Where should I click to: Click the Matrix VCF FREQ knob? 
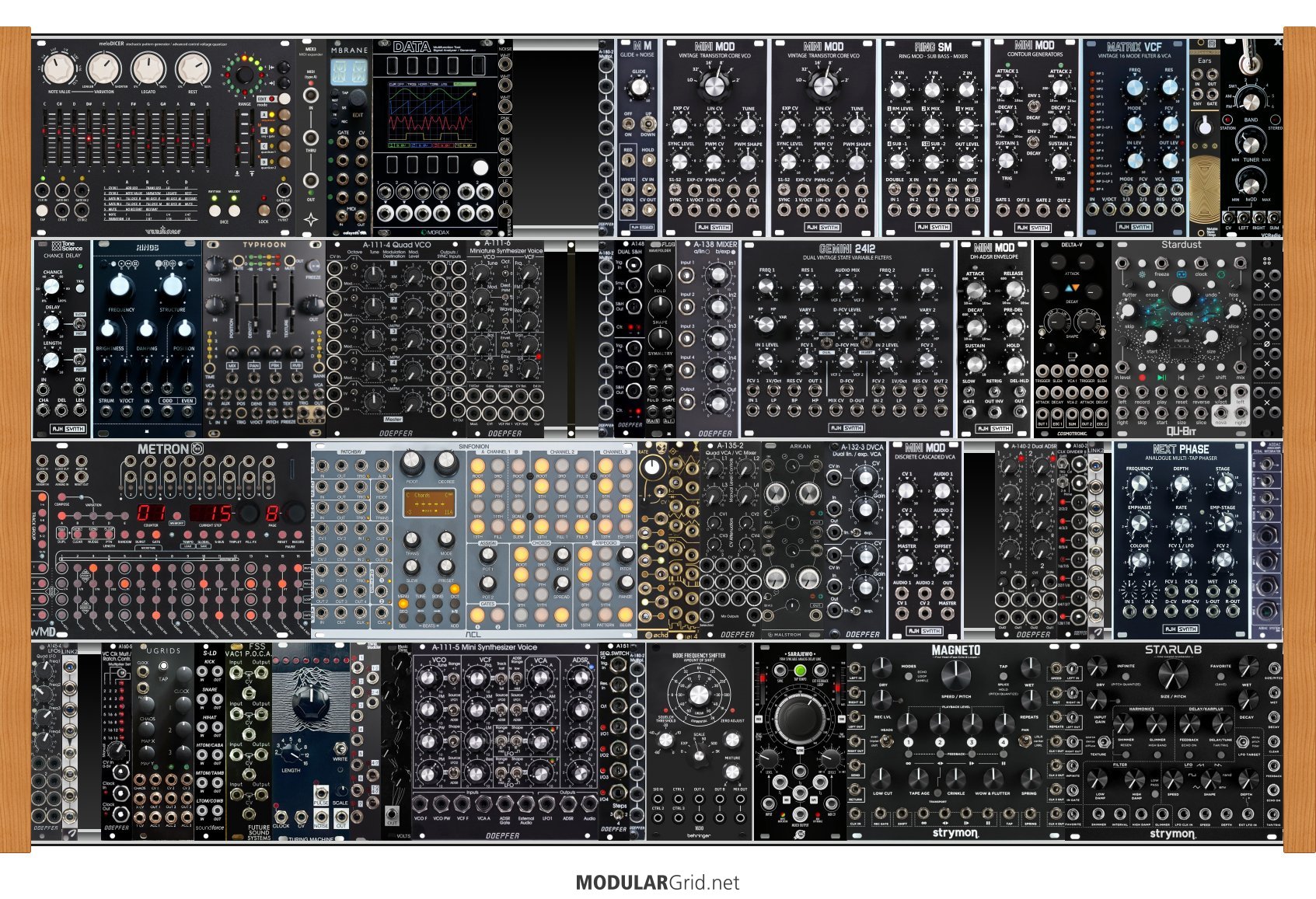pyautogui.click(x=1135, y=87)
